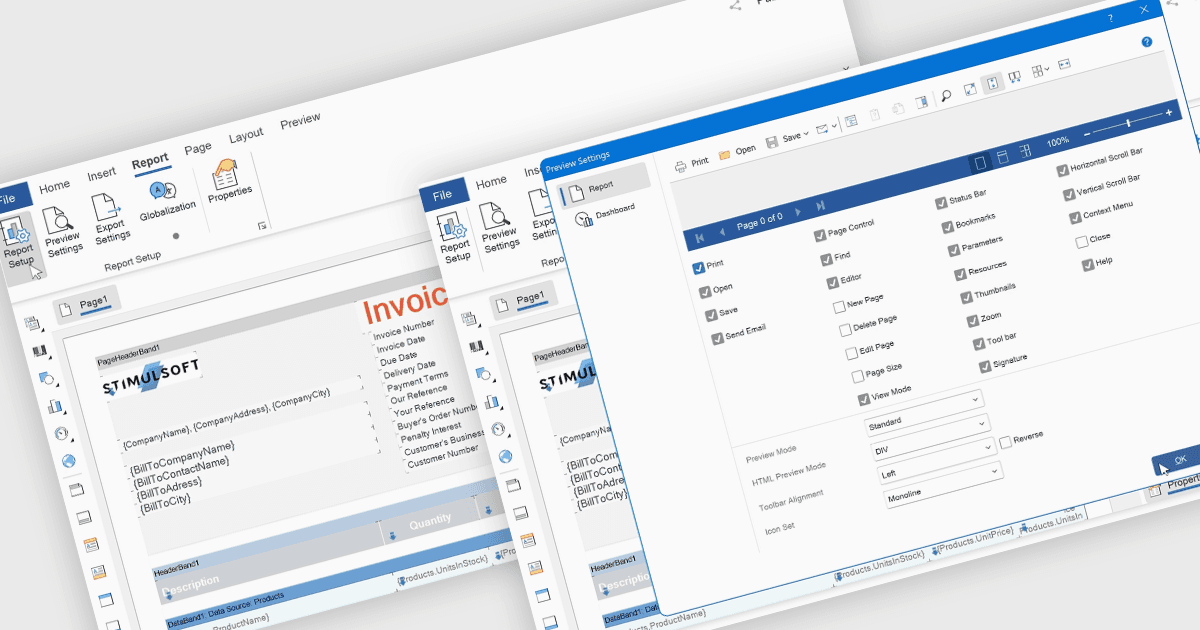Click magnifier Find icon in preview toolbar

(x=946, y=97)
